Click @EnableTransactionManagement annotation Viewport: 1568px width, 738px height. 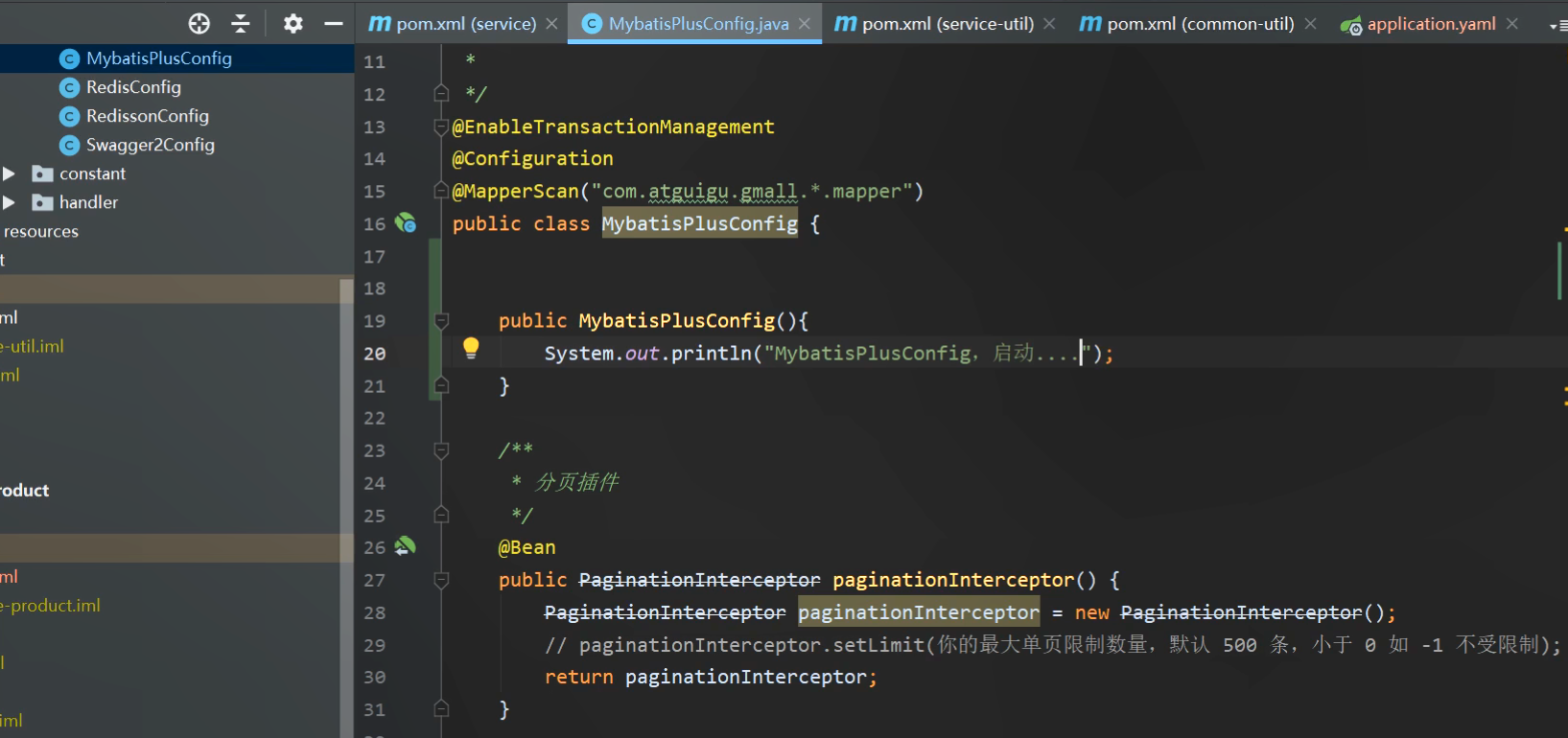(x=613, y=127)
